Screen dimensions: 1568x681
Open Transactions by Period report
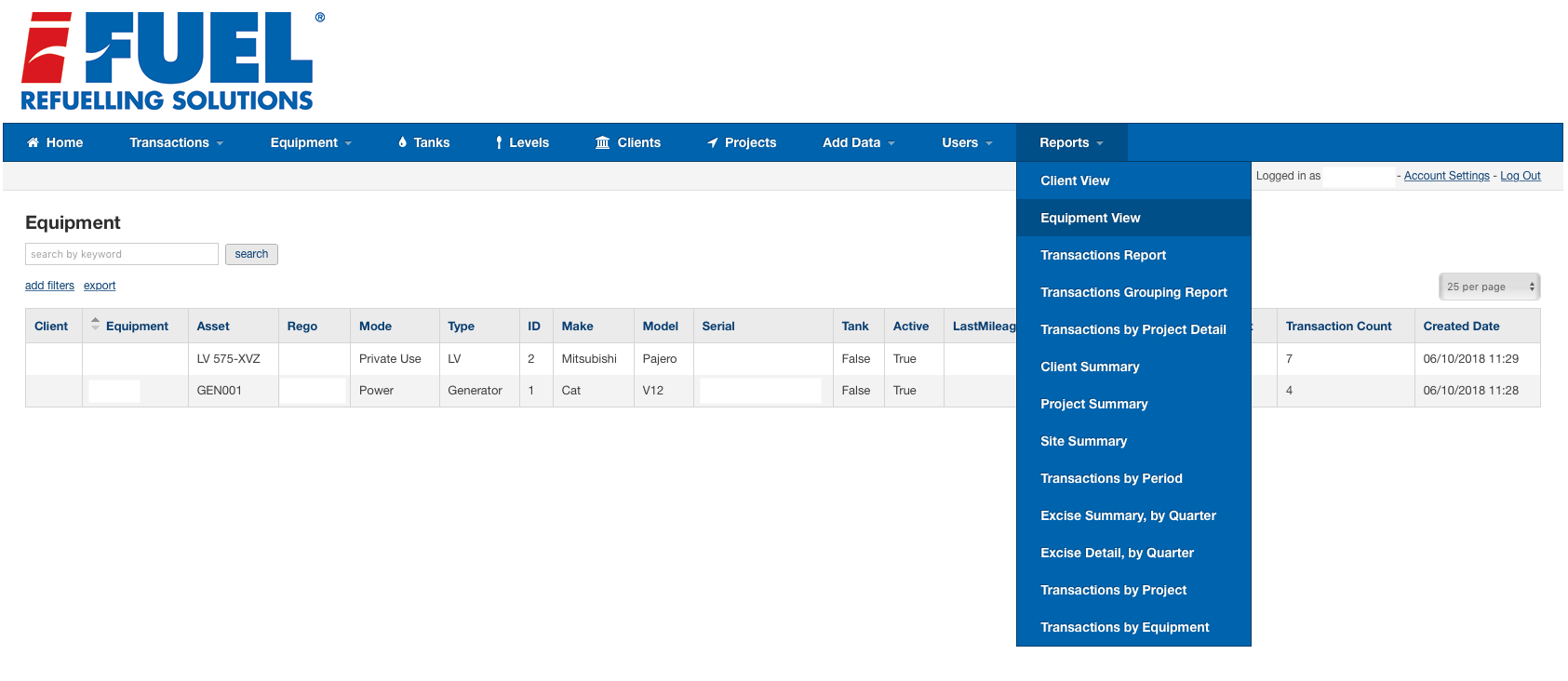[1111, 478]
